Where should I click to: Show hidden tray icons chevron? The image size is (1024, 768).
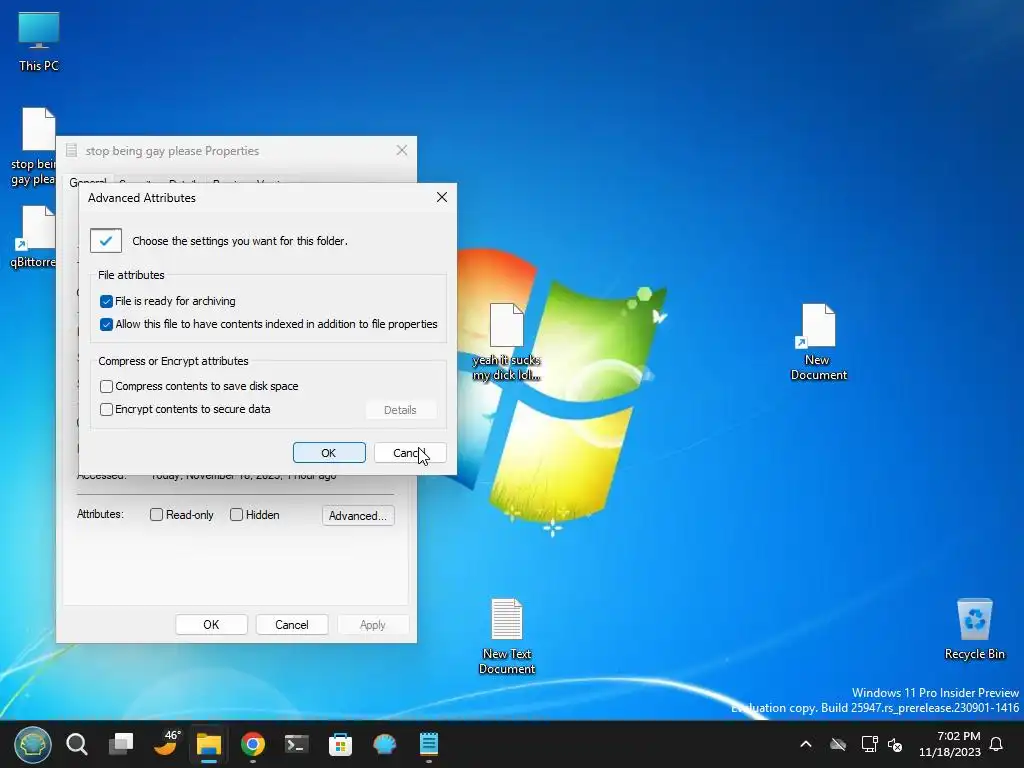(806, 744)
